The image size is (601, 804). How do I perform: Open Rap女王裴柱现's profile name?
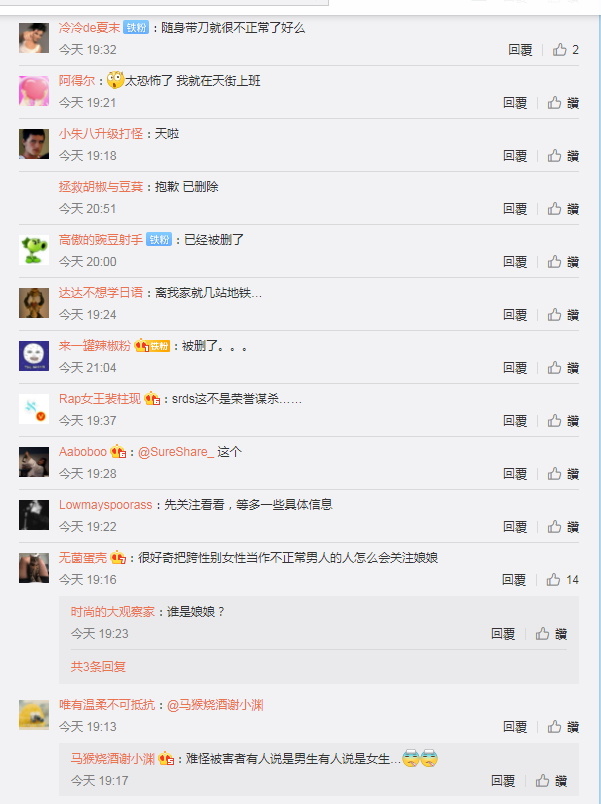(x=99, y=399)
